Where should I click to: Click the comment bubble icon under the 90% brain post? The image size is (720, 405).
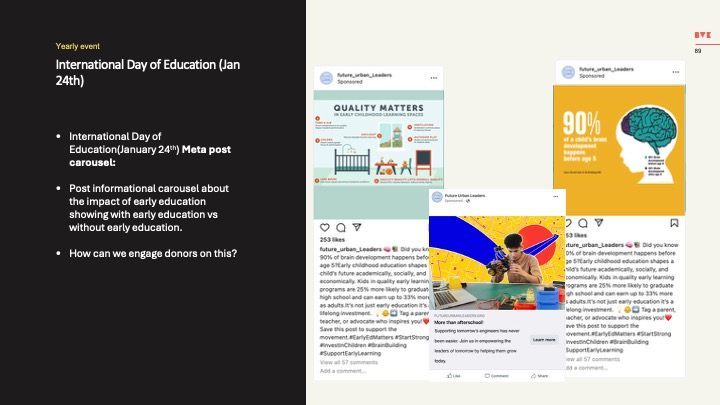click(x=583, y=223)
